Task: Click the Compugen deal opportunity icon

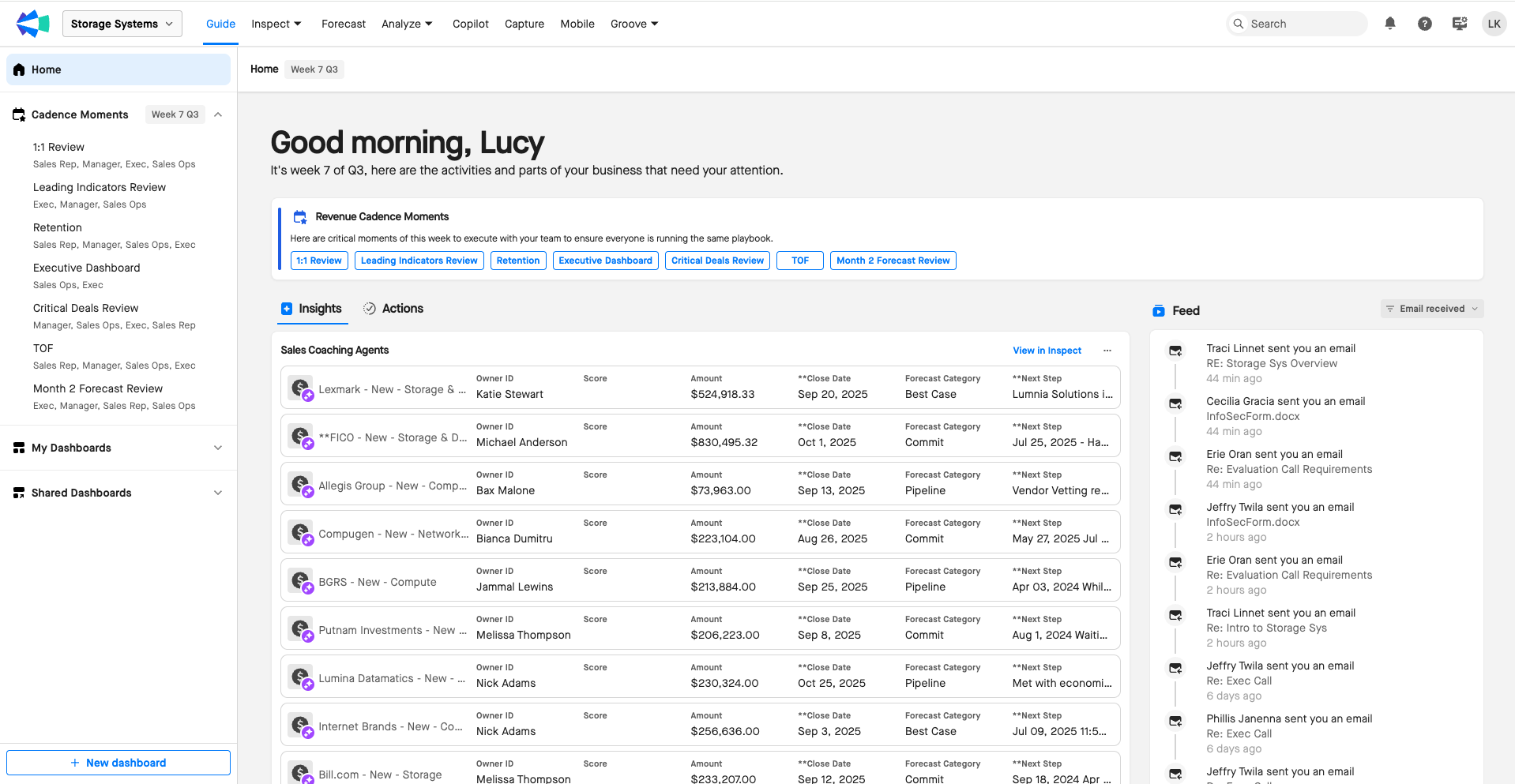Action: (x=301, y=533)
